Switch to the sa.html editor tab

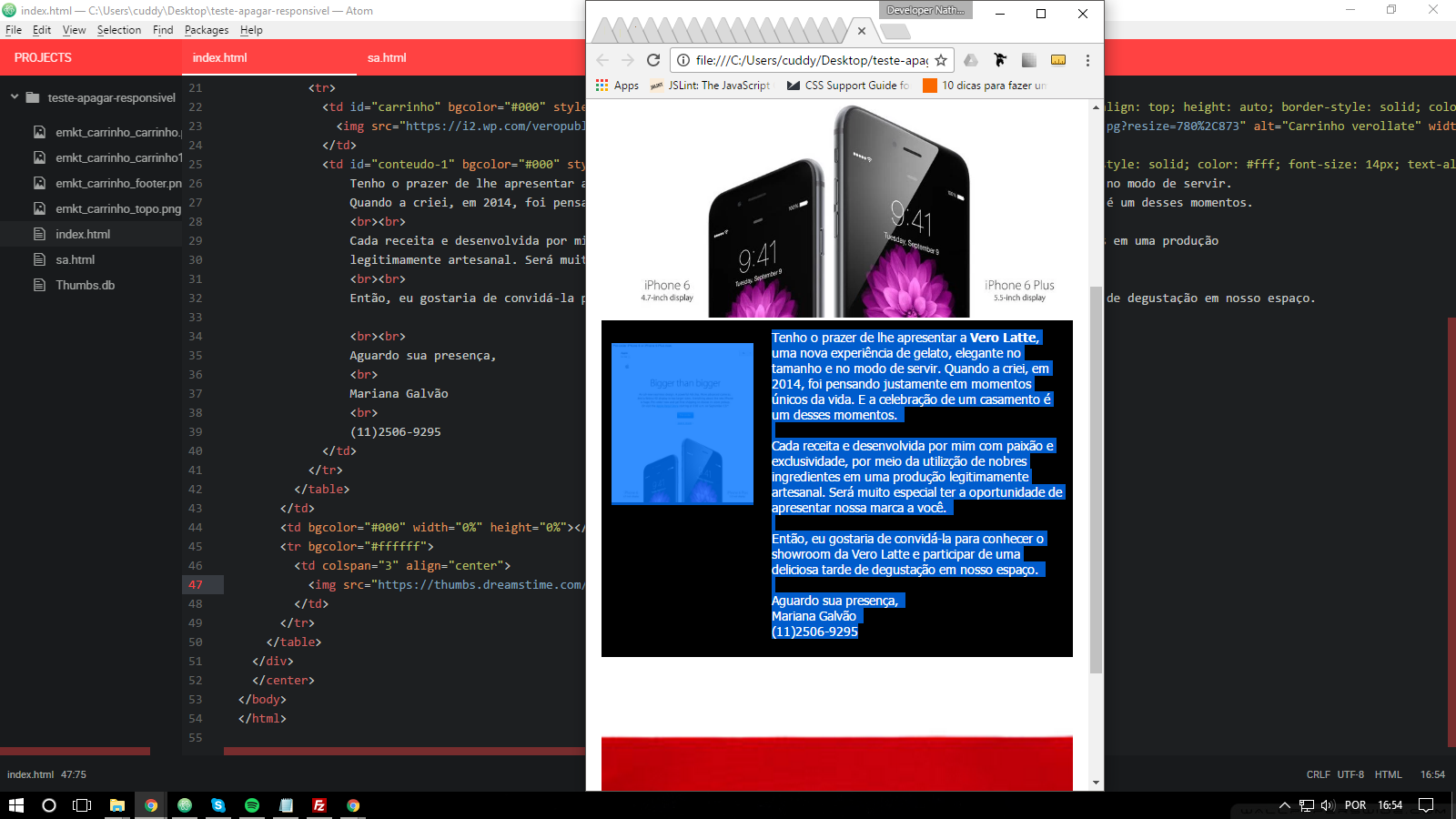(387, 57)
